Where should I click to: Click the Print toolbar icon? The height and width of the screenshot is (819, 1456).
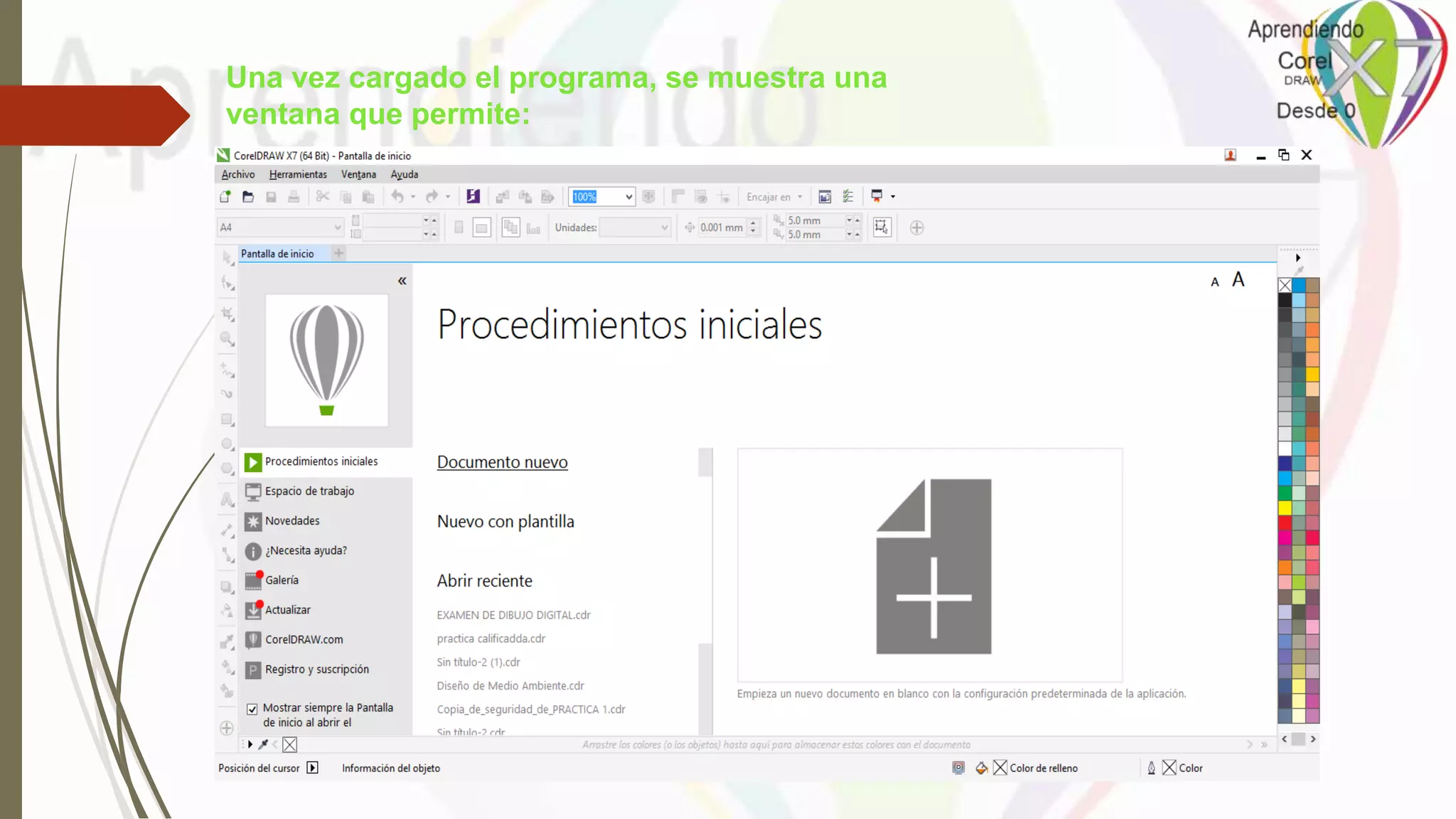tap(294, 197)
